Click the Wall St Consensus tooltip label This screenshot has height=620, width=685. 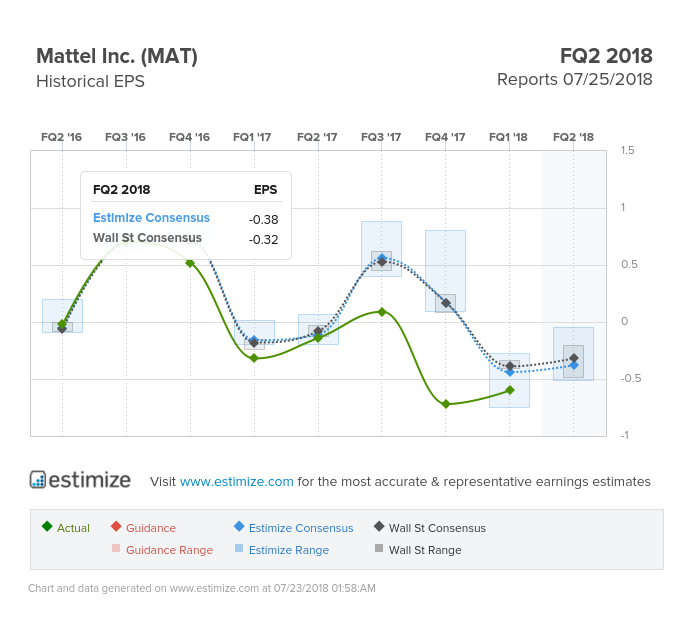coord(147,238)
